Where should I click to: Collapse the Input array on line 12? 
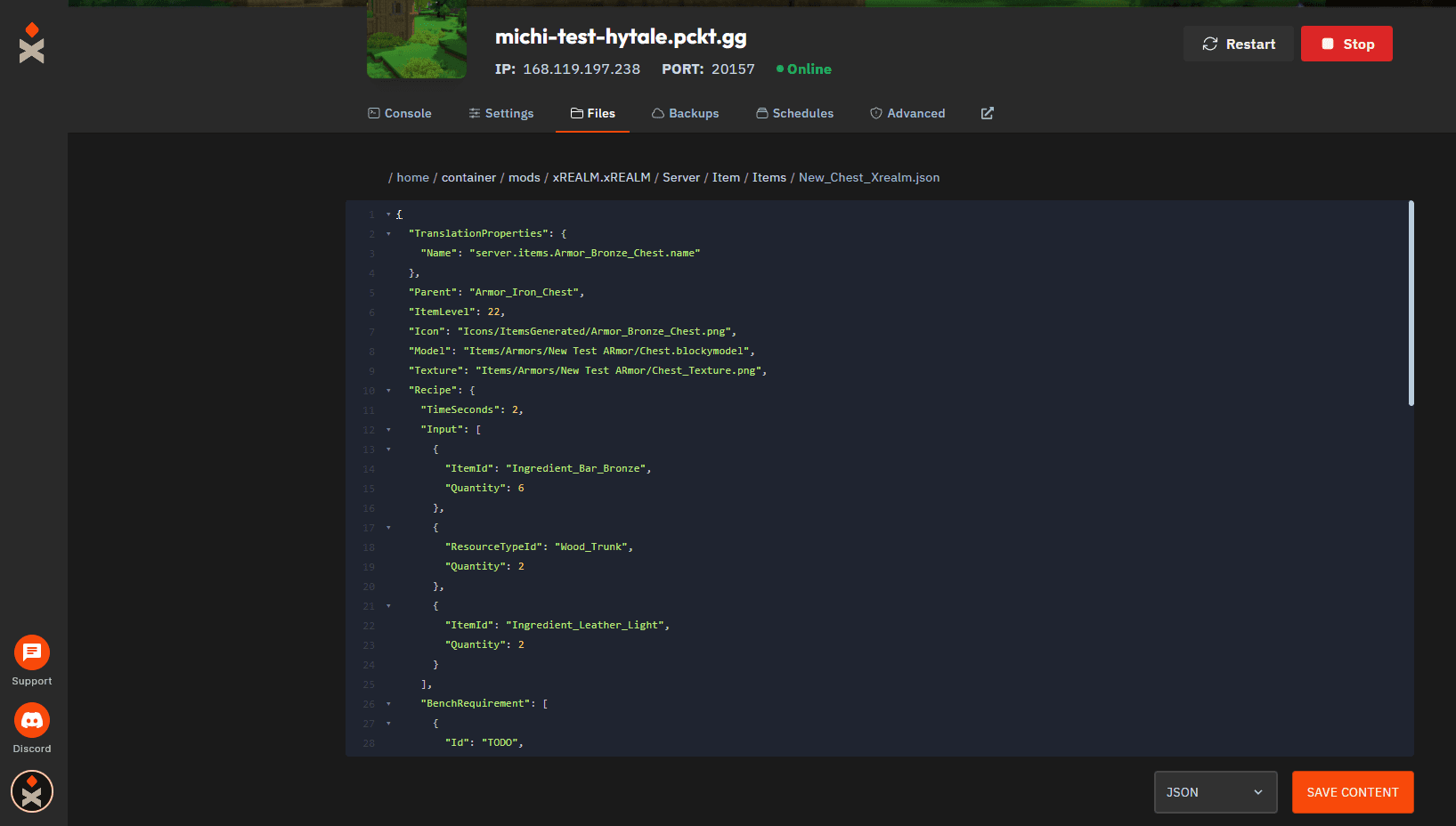[387, 429]
